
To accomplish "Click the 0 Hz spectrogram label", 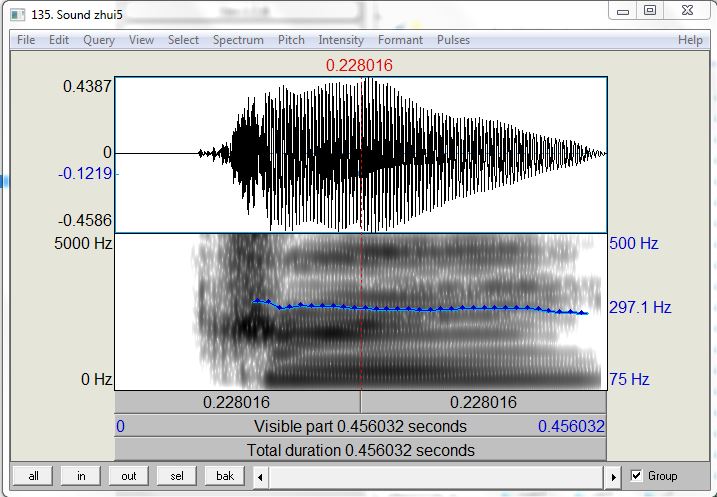I will [x=96, y=379].
